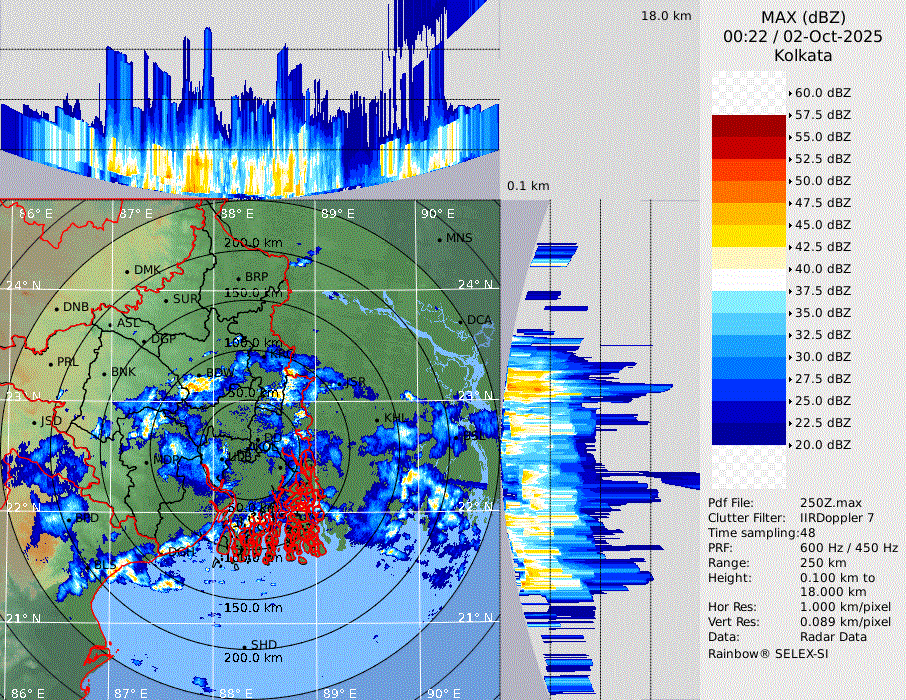Click the Kolkata radar name heading
Screen dimensions: 906x700
coord(802,55)
